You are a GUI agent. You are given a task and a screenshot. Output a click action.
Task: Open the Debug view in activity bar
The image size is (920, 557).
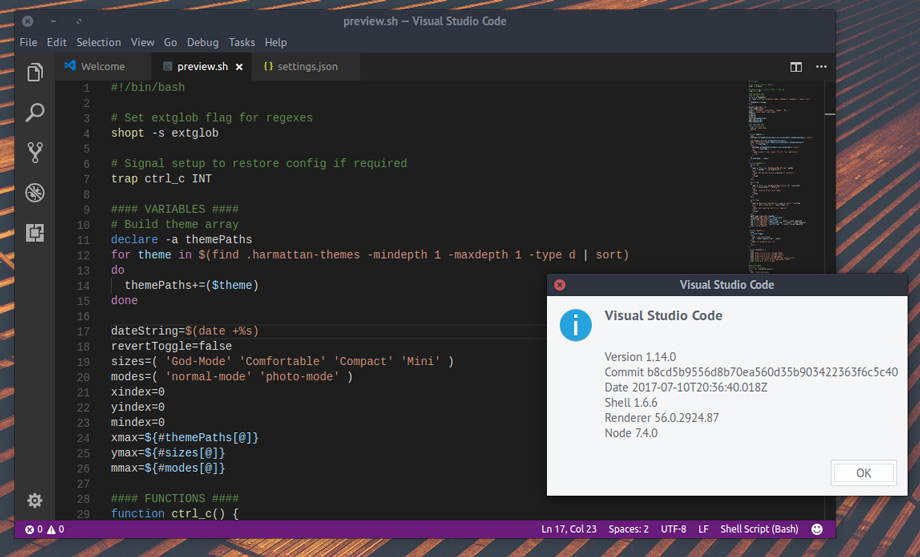point(35,193)
